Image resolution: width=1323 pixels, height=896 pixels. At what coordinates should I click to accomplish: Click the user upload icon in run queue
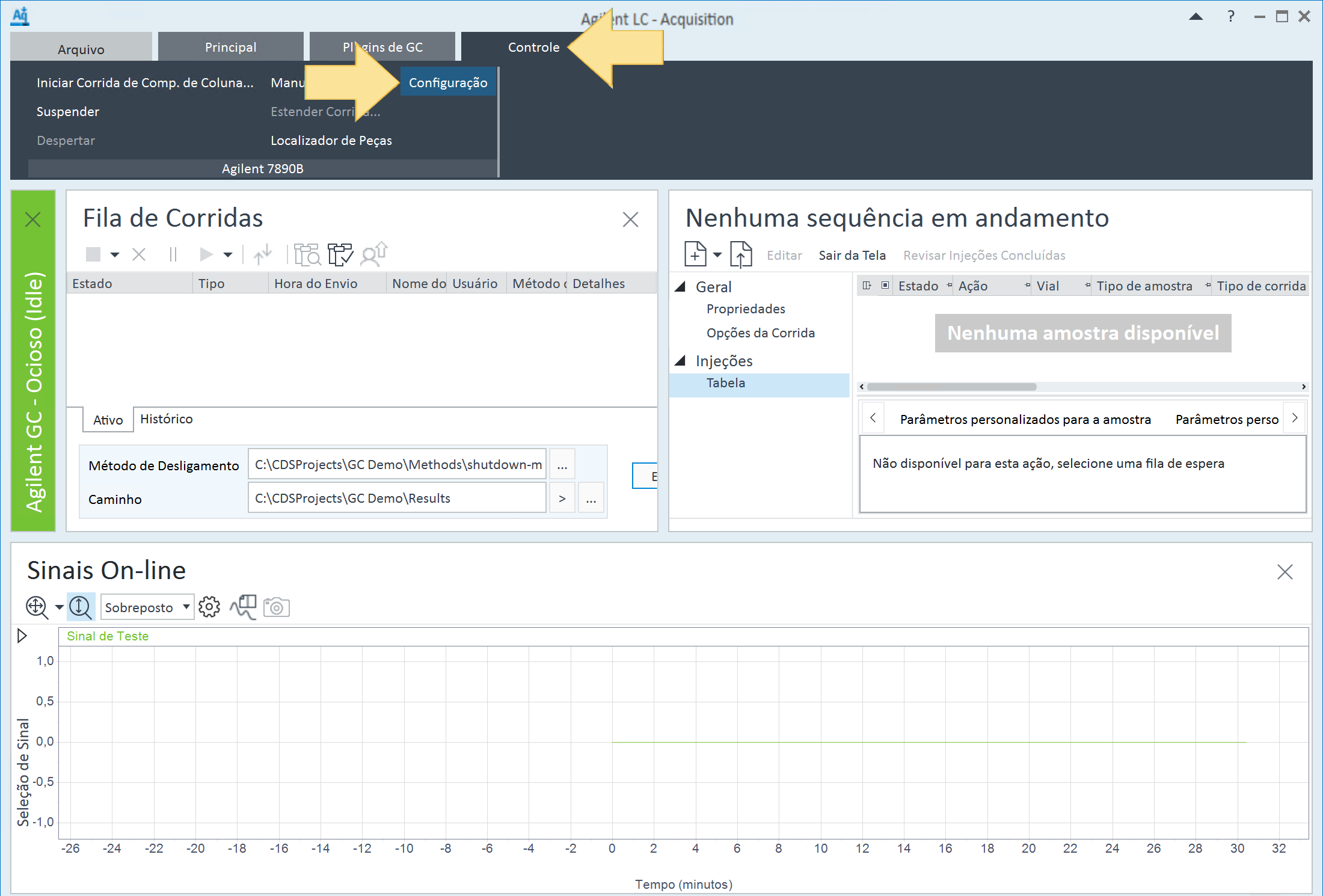click(374, 254)
